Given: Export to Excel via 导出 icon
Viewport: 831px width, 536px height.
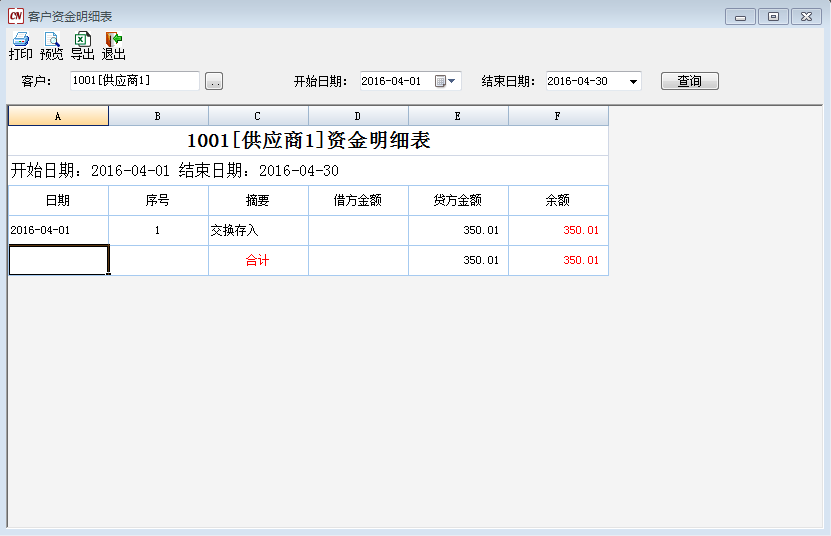Looking at the screenshot, I should [x=82, y=46].
